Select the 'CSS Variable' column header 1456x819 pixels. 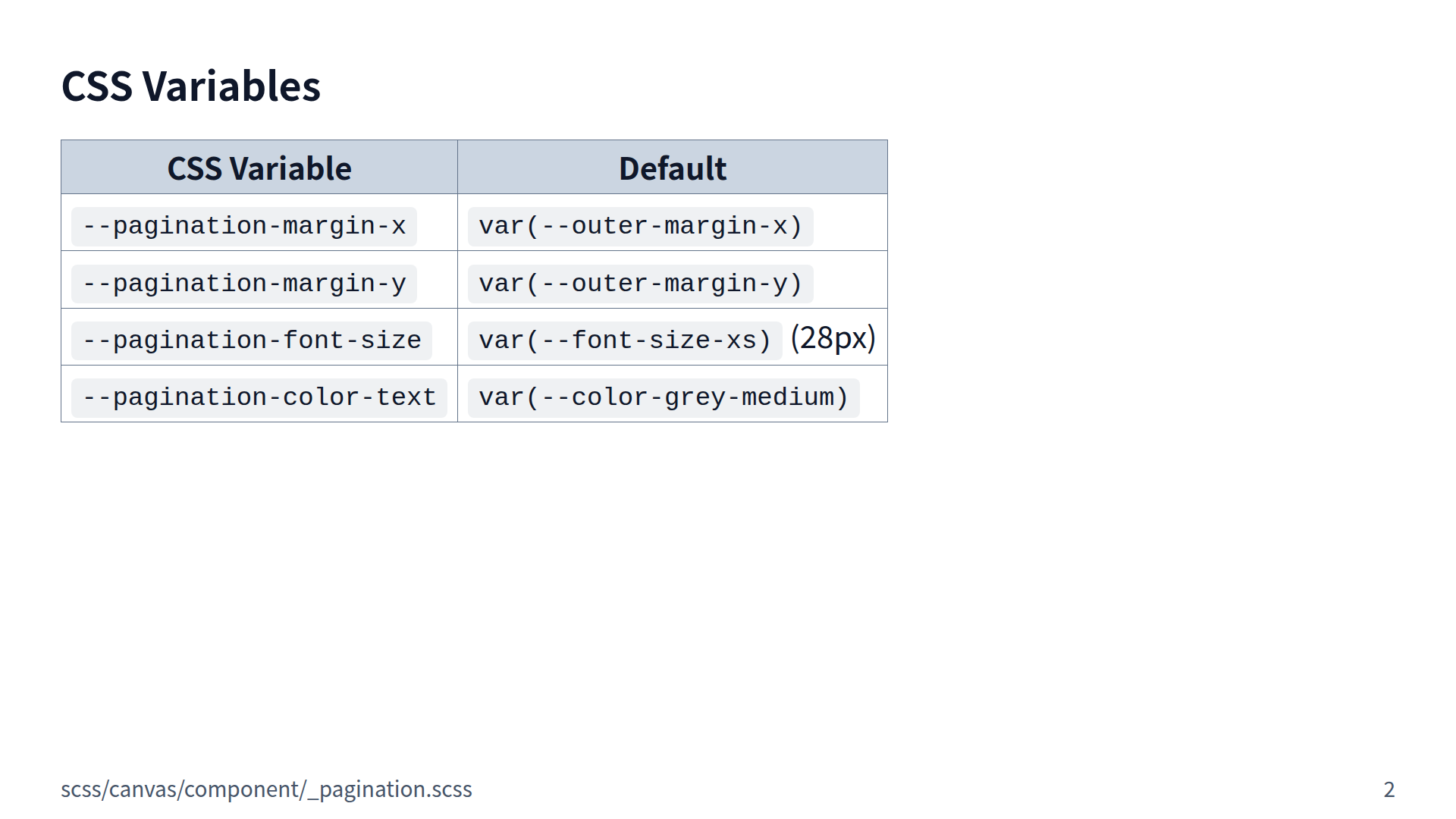[259, 168]
